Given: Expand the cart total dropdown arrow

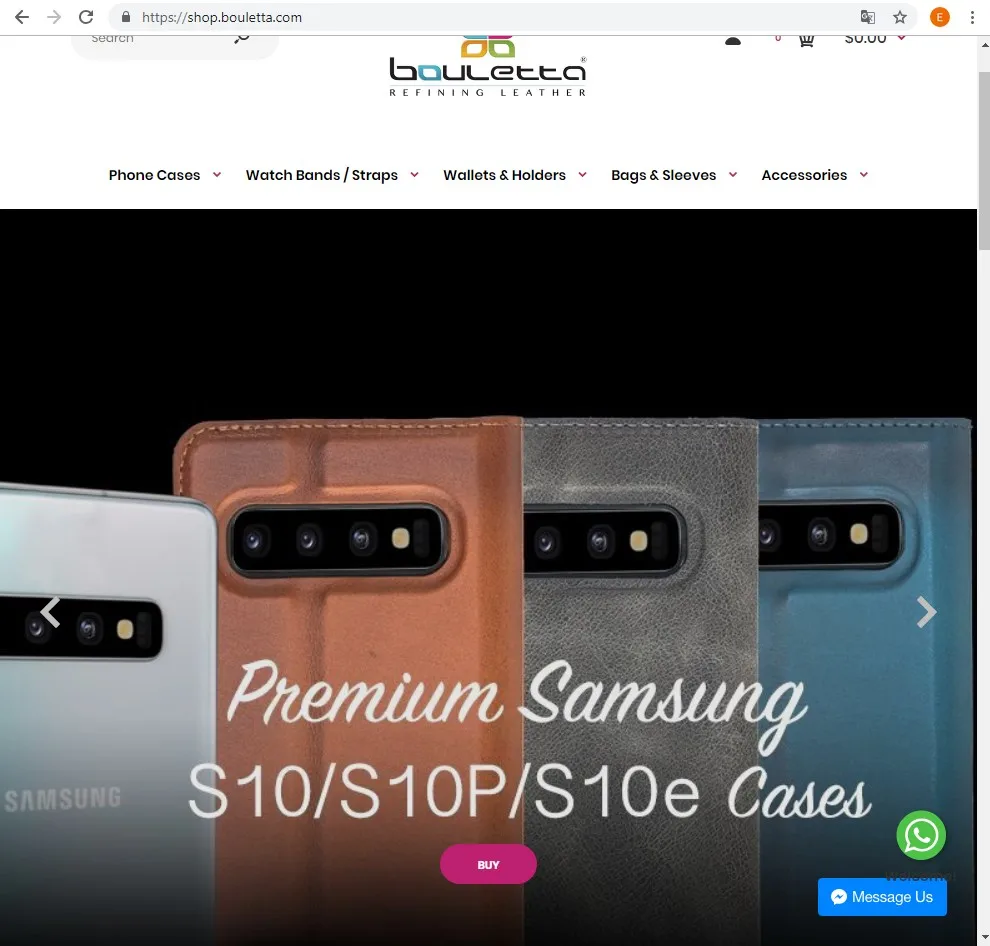Looking at the screenshot, I should [902, 39].
